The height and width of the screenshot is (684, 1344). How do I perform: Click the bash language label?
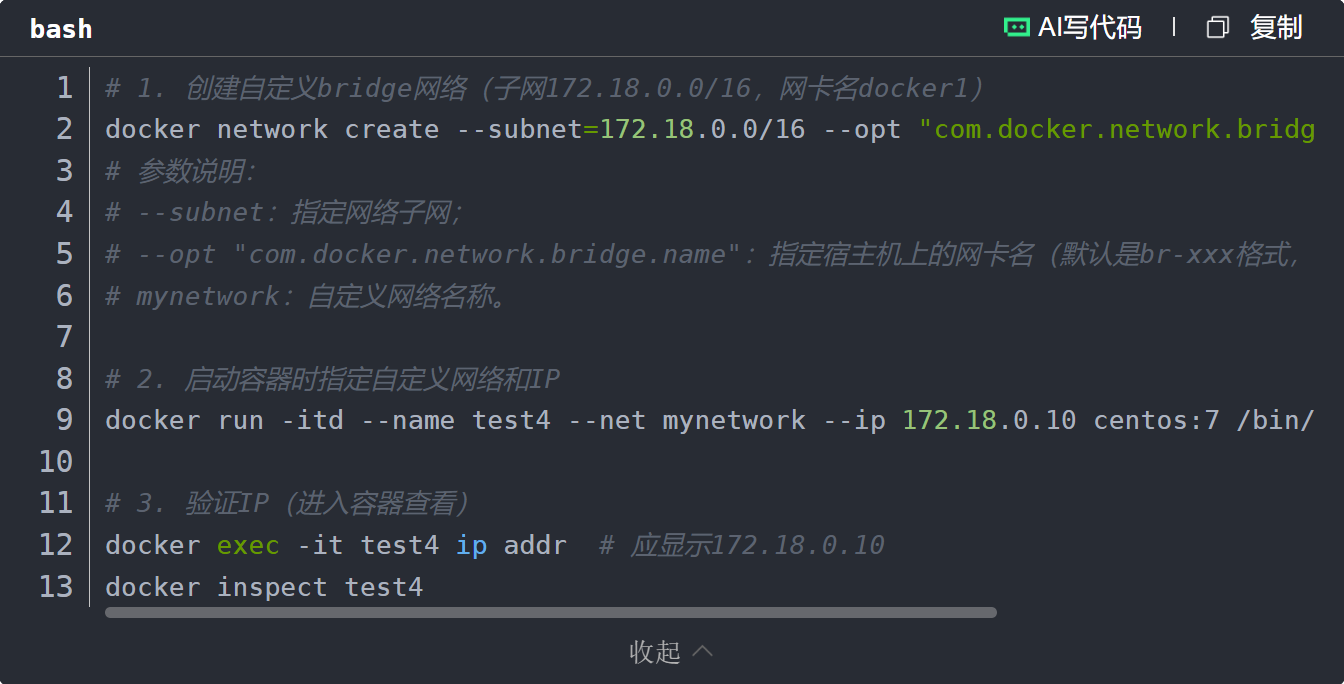[61, 29]
